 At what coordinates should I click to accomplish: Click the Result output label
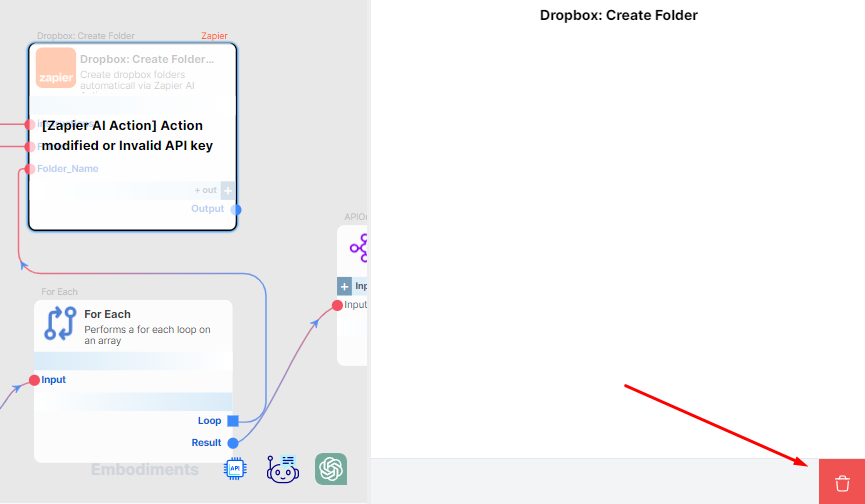point(206,443)
